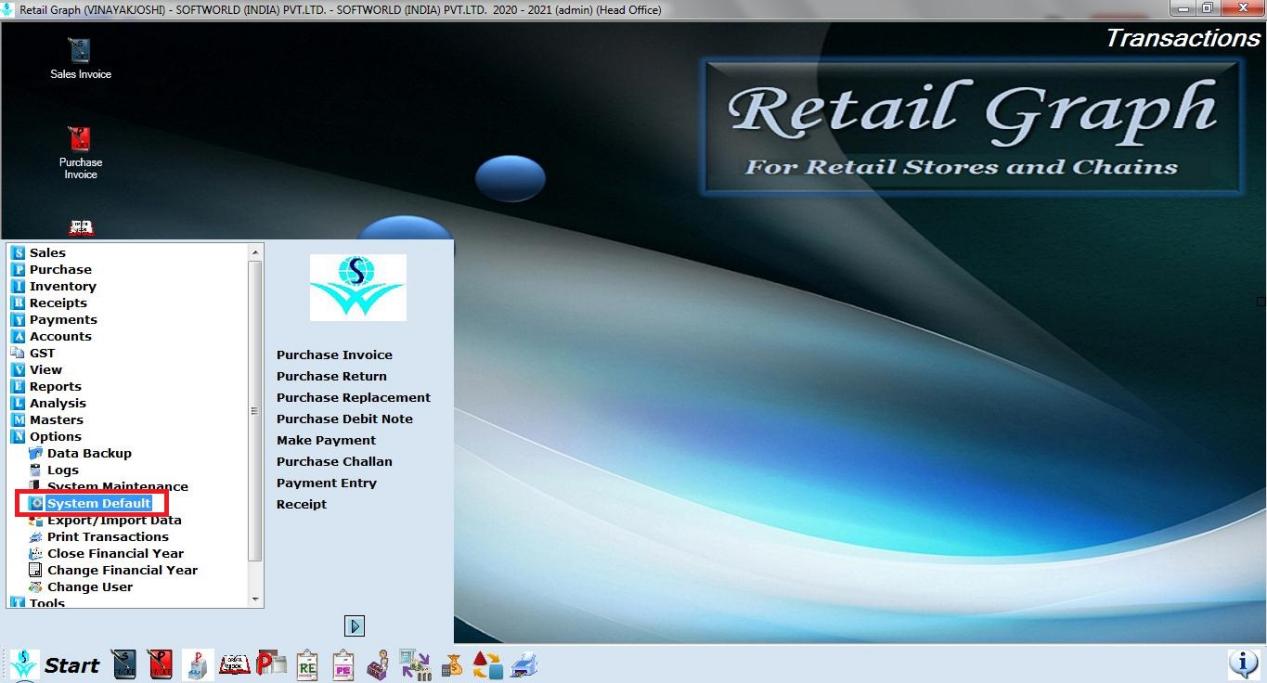Expand the Accounts menu in the tree
Image resolution: width=1267 pixels, height=683 pixels.
pyautogui.click(x=60, y=336)
